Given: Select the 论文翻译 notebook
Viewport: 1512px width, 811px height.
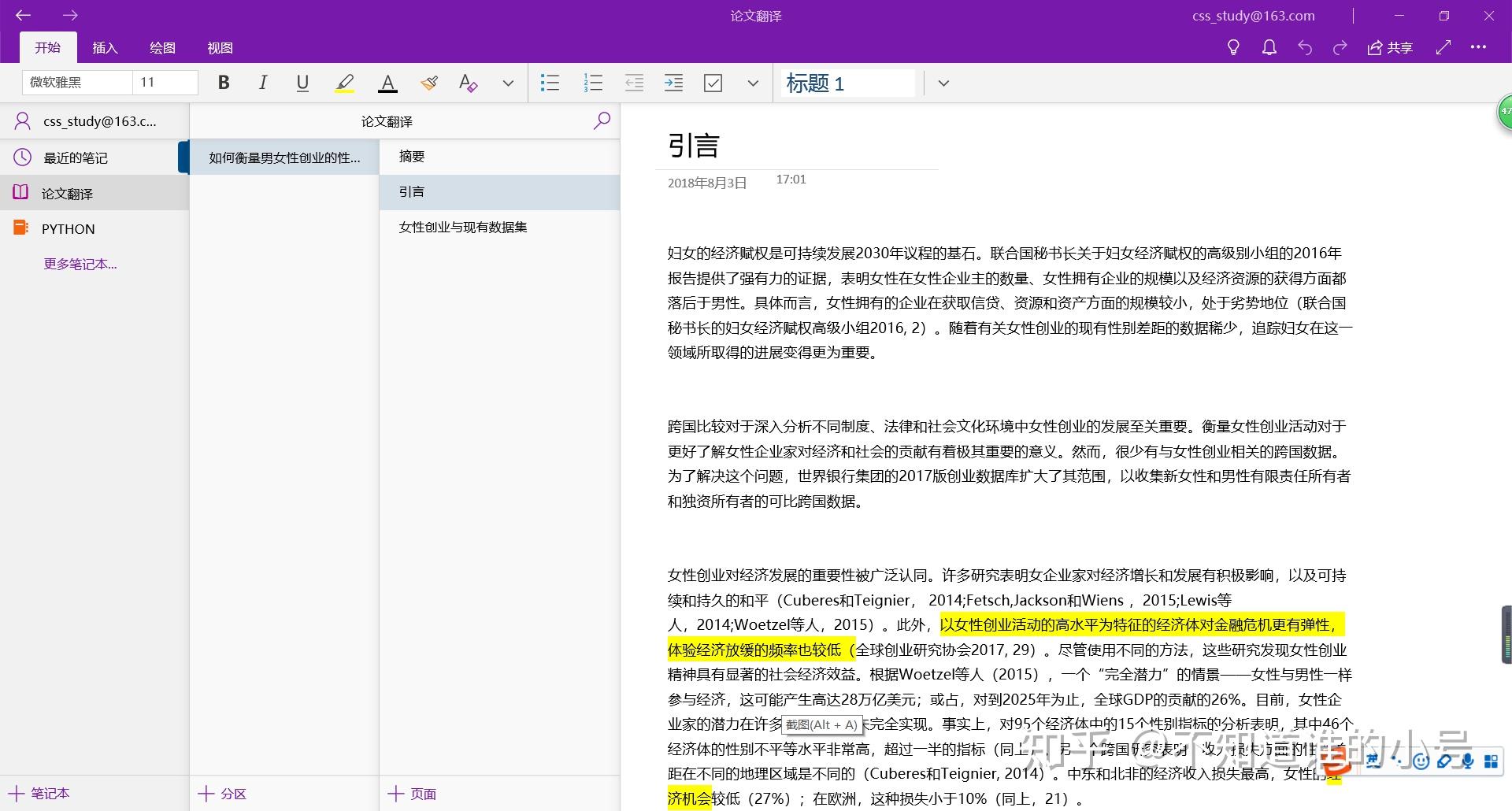Looking at the screenshot, I should 94,193.
